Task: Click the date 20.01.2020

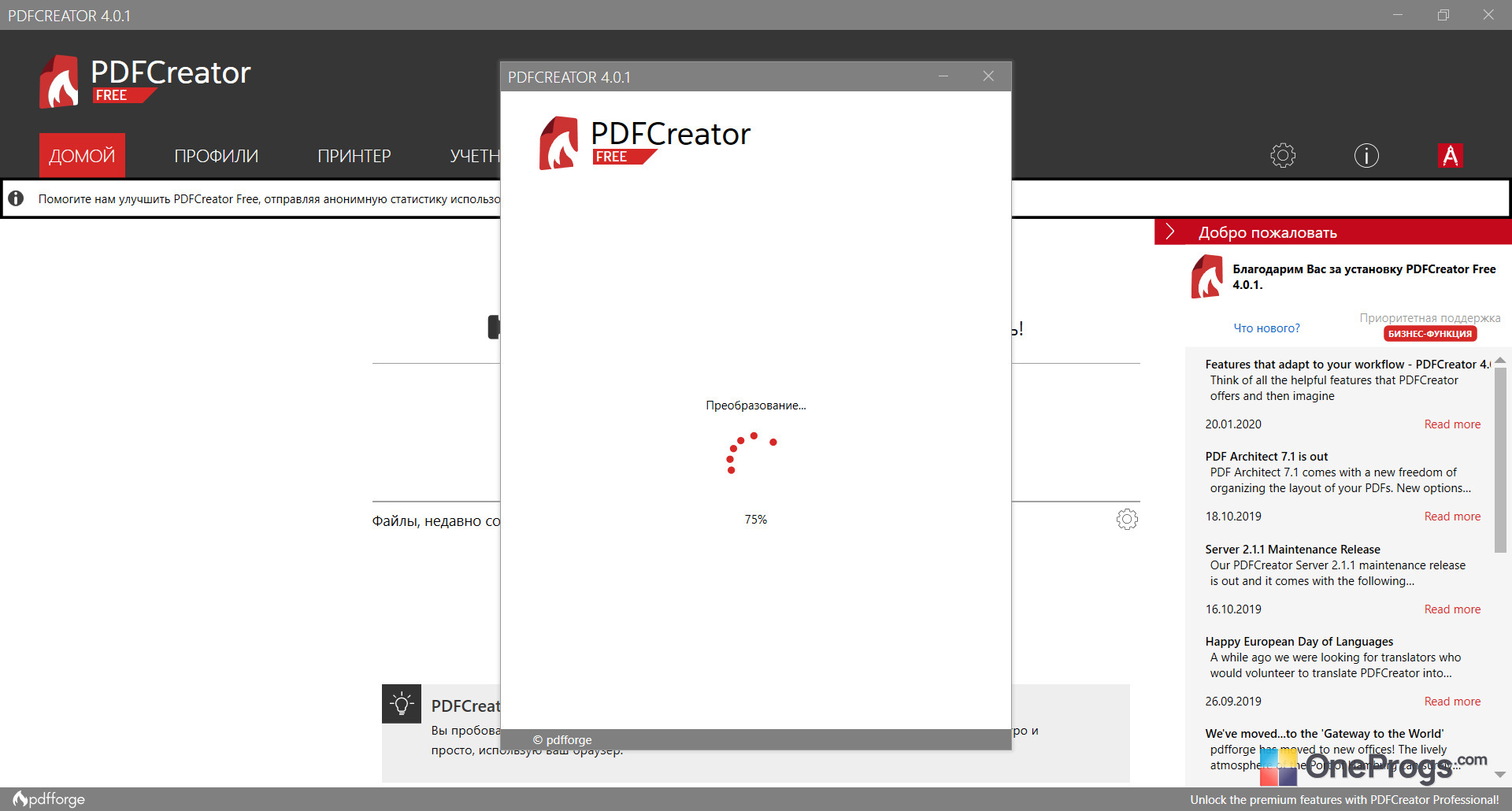Action: 1233,424
